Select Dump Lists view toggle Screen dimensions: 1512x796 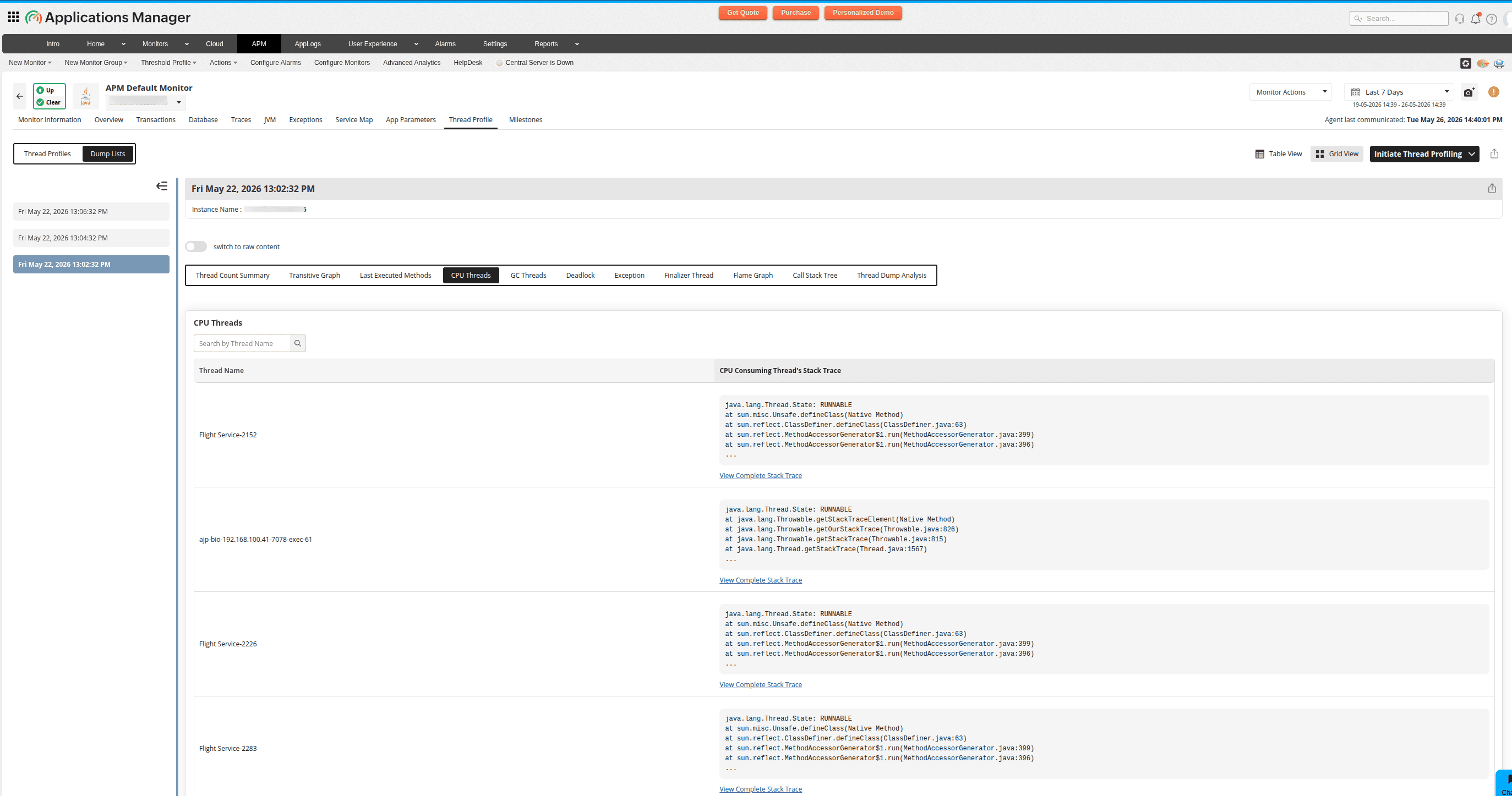click(108, 153)
